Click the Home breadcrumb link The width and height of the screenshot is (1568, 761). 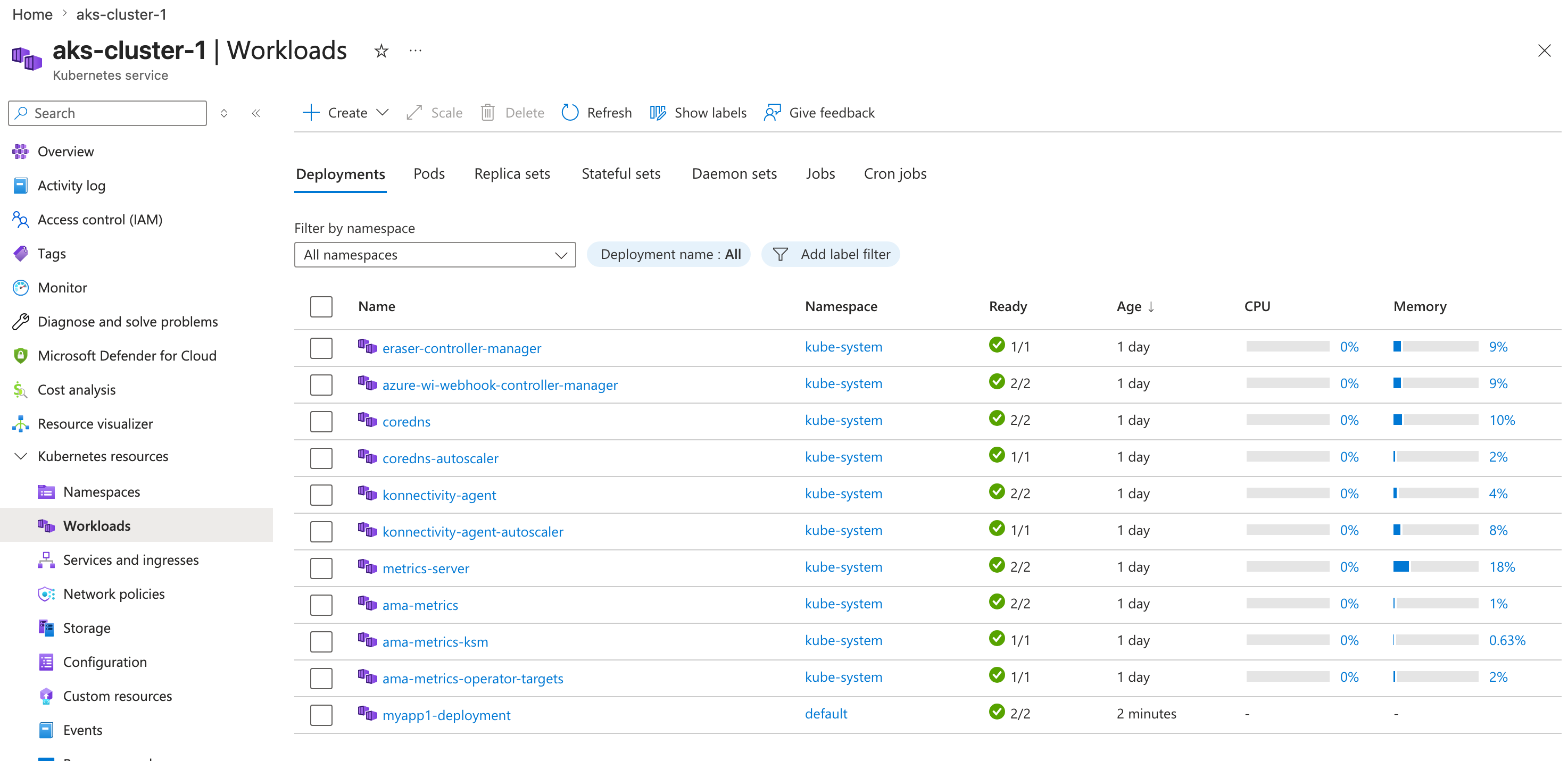click(32, 14)
